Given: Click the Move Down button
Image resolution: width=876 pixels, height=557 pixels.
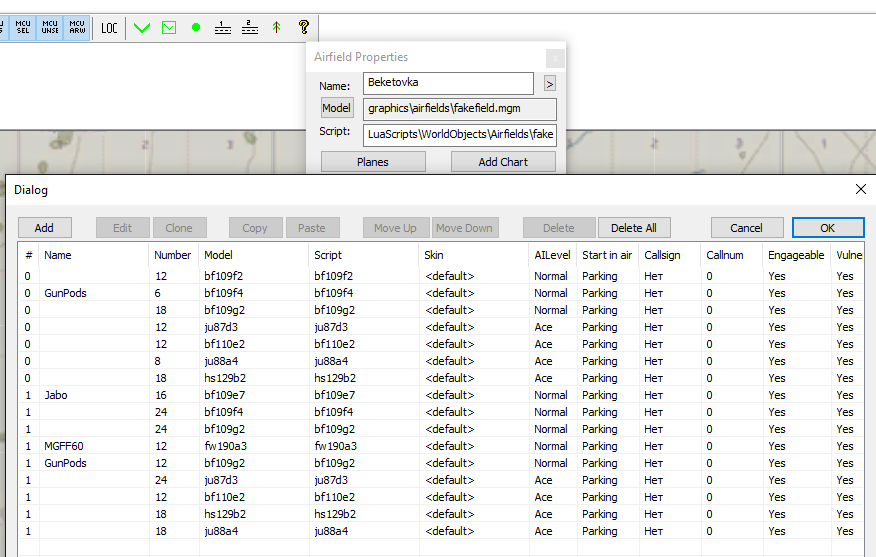Looking at the screenshot, I should (465, 228).
